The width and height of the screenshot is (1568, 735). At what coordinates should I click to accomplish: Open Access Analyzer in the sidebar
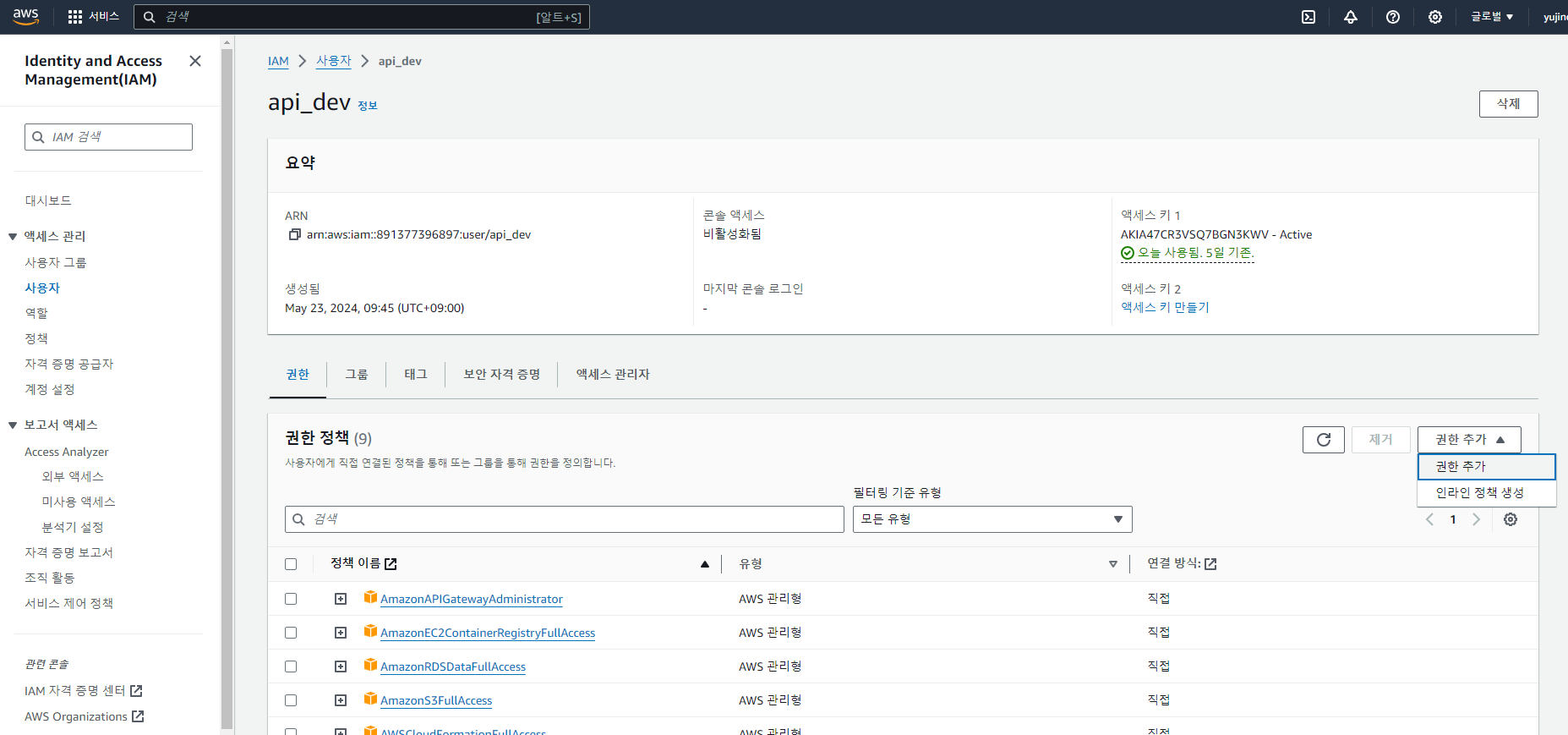(67, 453)
